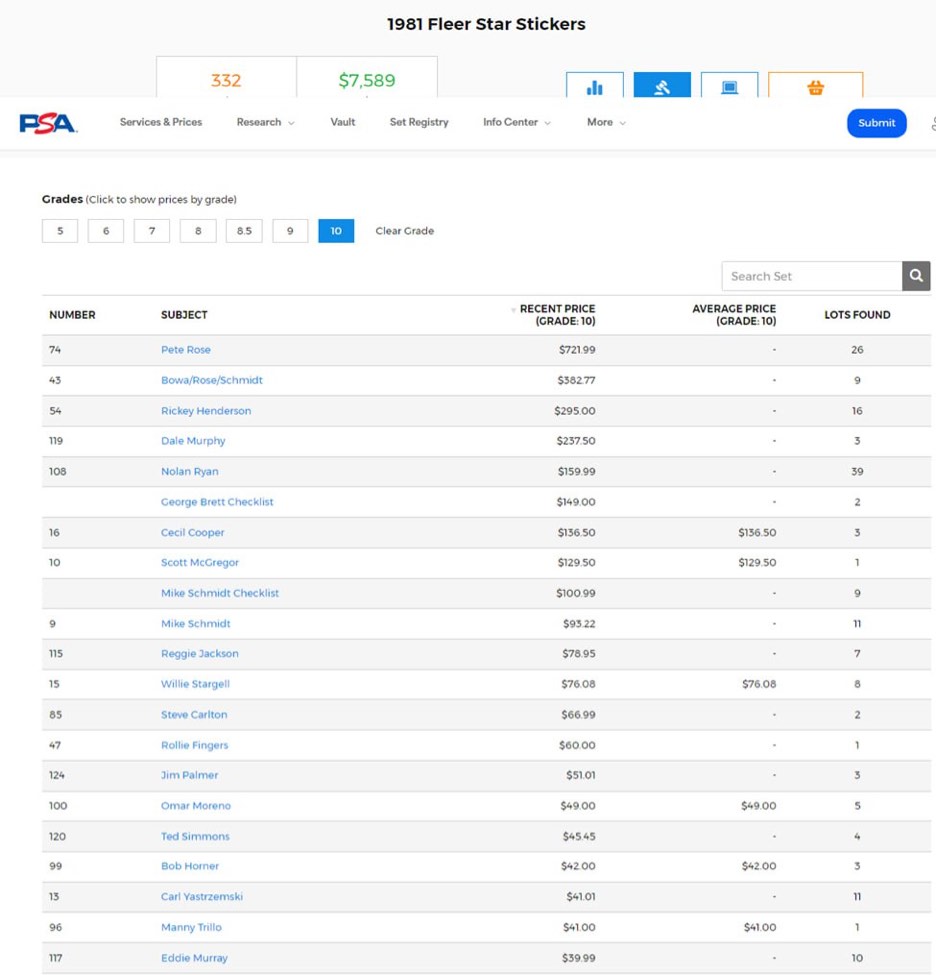Viewport: 936px width, 975px height.
Task: Select grade 8.5 filter
Action: 244,231
